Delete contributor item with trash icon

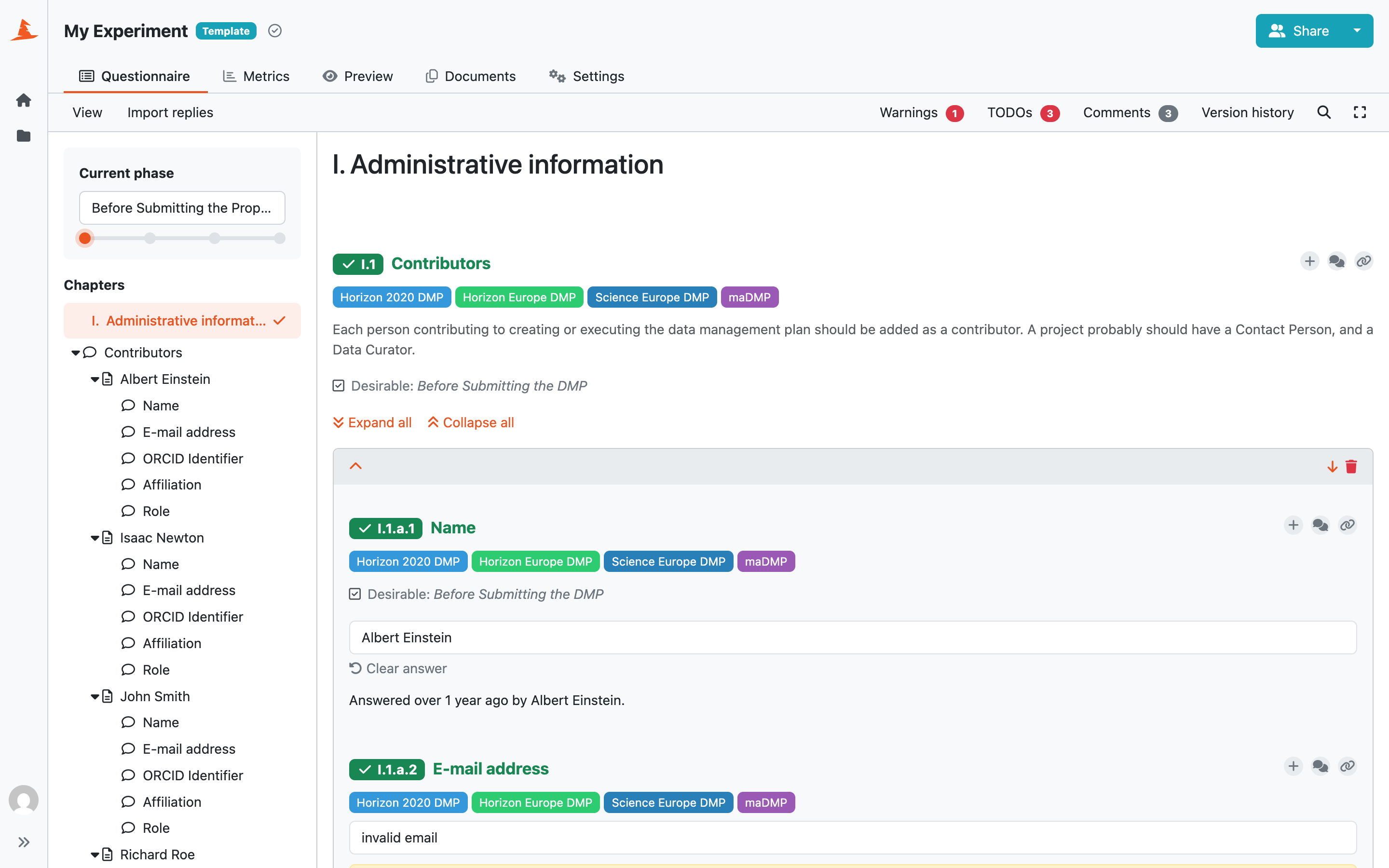1351,467
